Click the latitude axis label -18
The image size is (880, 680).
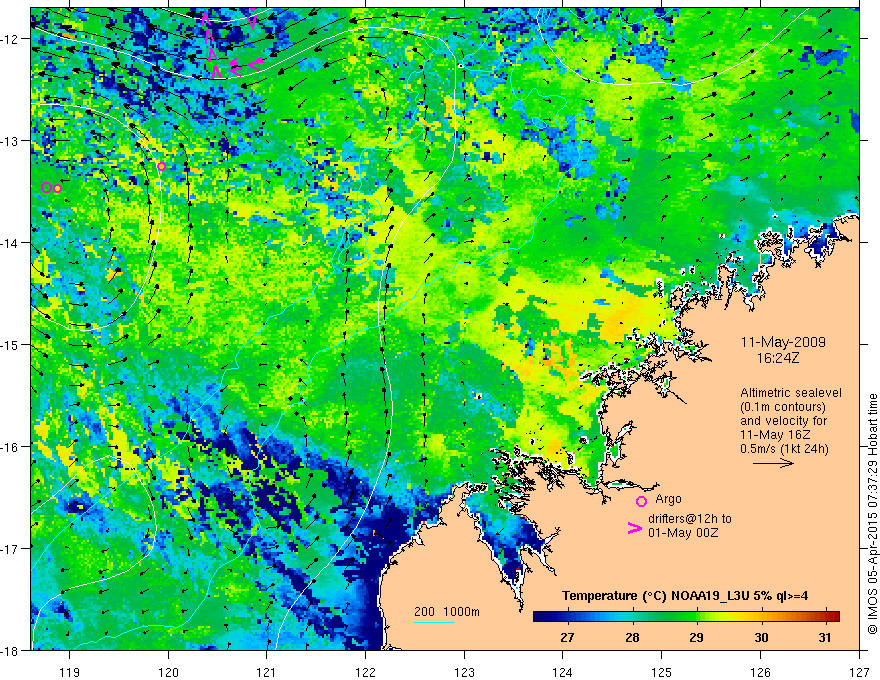pyautogui.click(x=11, y=650)
